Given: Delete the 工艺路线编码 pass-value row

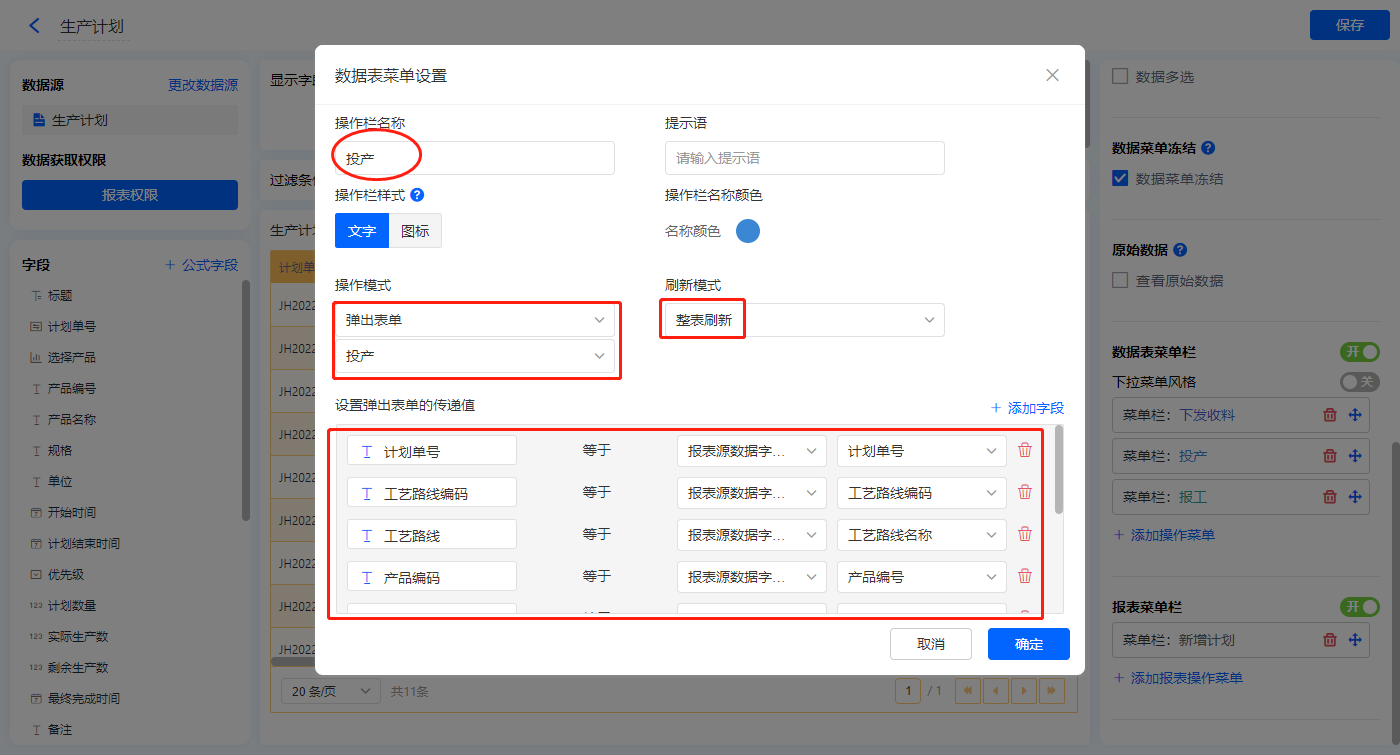Looking at the screenshot, I should click(1025, 492).
